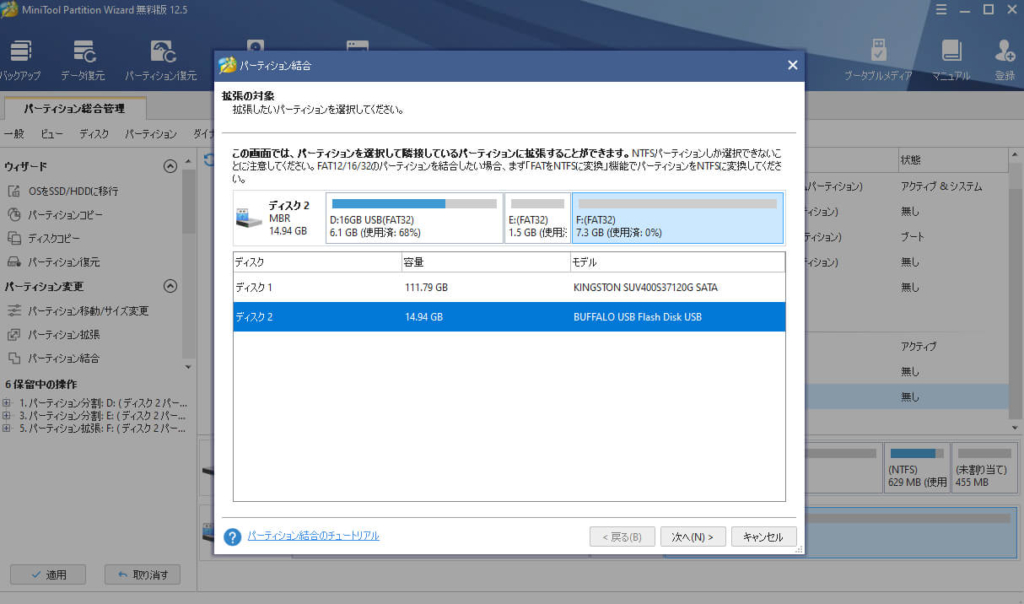Open the パーティション結合のチュートリアル link

(313, 535)
